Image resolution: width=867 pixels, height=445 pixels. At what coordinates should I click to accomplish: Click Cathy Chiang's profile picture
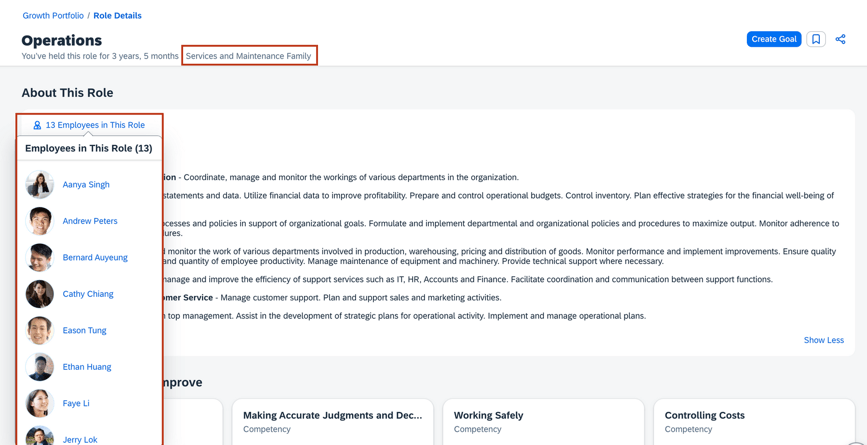[x=40, y=294]
